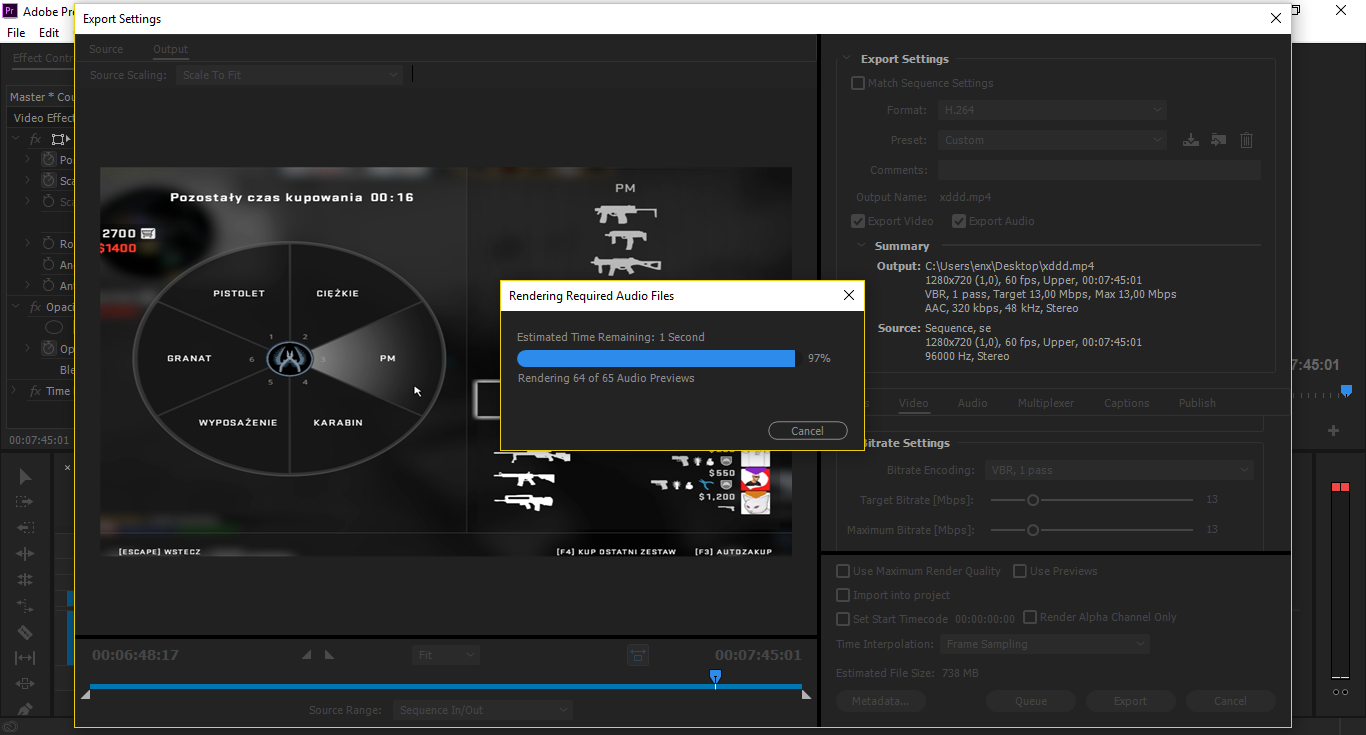Uncheck the Export Audio checkbox

click(x=959, y=221)
